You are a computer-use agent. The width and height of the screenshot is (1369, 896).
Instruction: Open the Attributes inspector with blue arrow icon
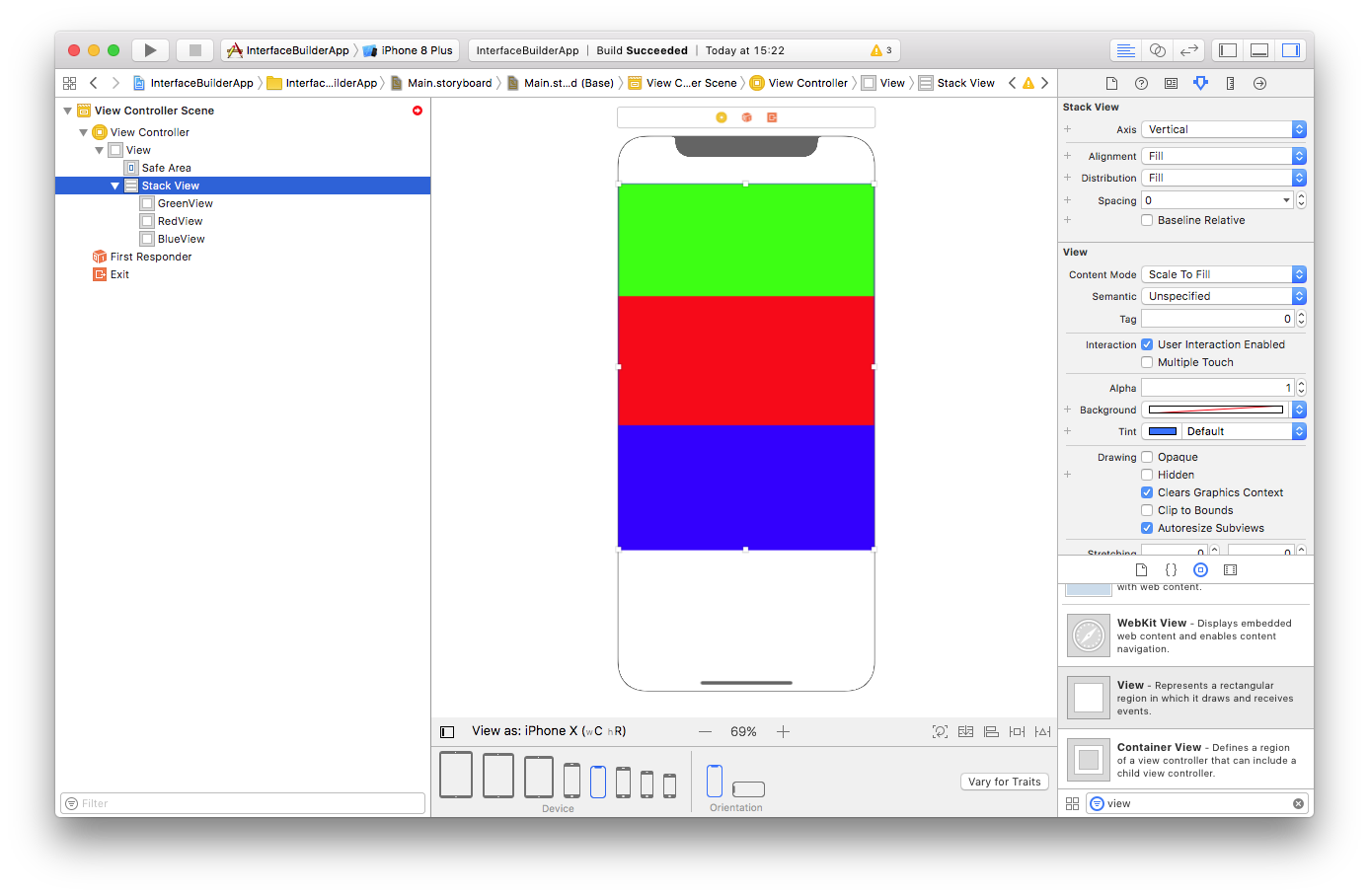1200,83
